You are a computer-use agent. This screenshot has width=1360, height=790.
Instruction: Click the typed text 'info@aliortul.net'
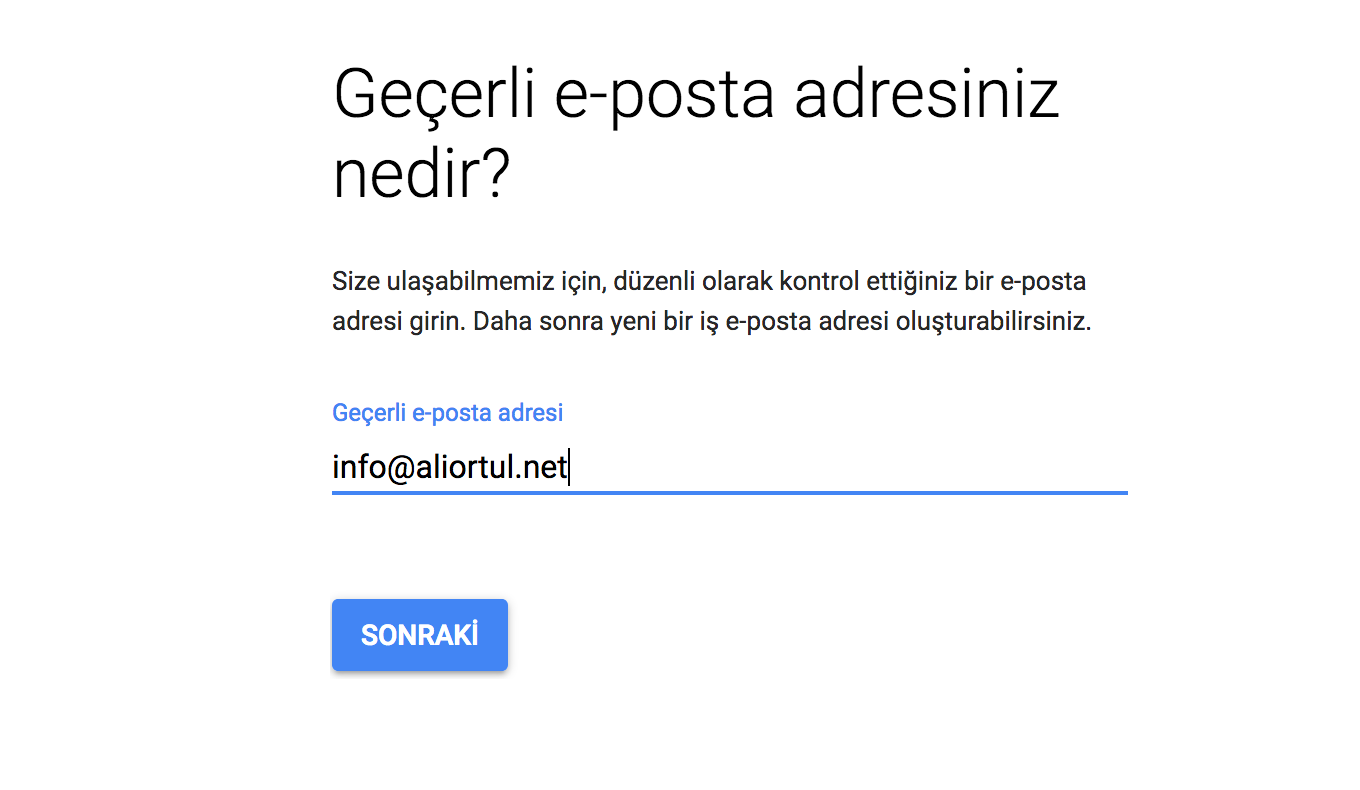(x=450, y=467)
